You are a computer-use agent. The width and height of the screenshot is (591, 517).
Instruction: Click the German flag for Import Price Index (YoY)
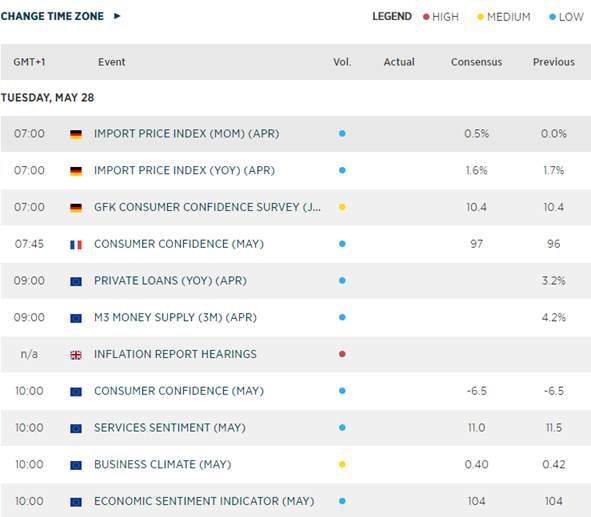point(76,171)
